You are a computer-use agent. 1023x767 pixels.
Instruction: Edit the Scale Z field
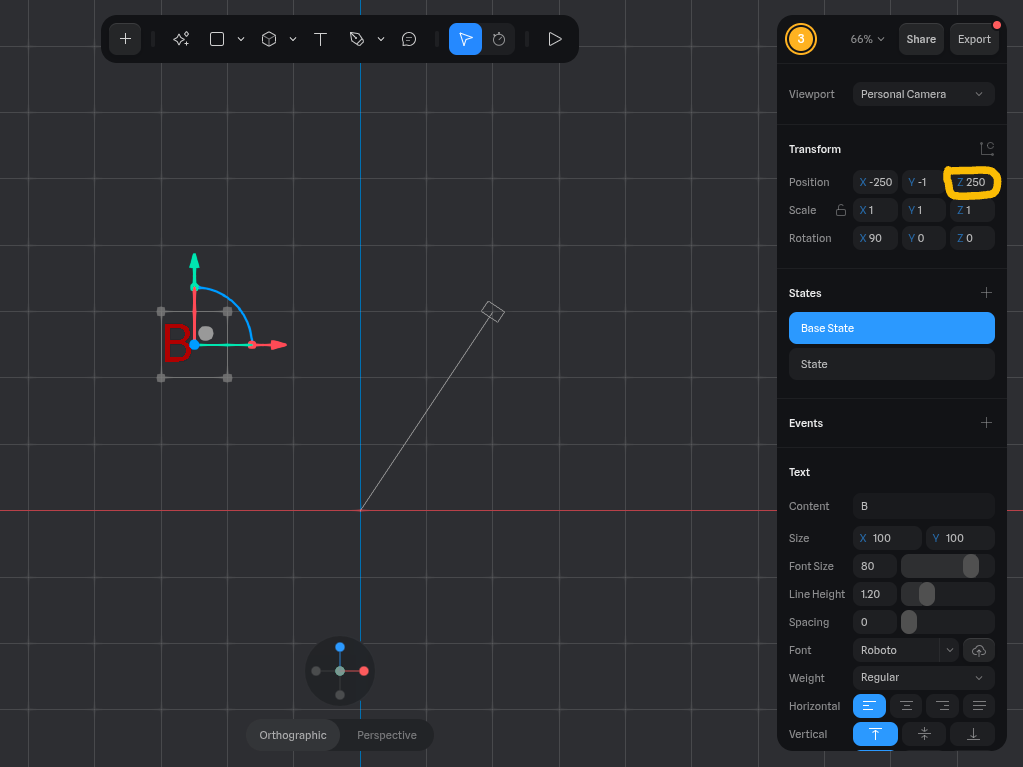click(971, 210)
